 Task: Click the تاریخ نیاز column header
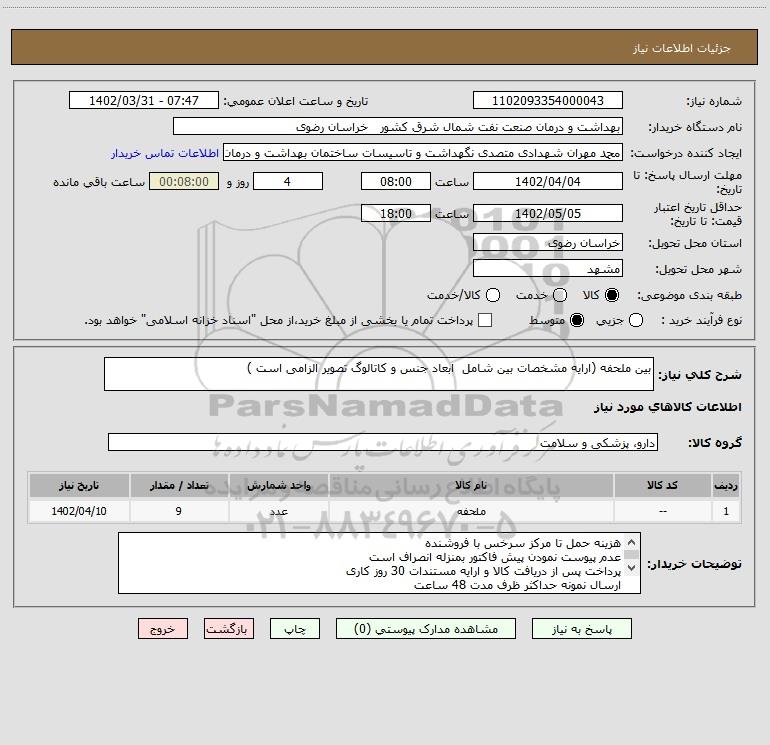pyautogui.click(x=79, y=485)
